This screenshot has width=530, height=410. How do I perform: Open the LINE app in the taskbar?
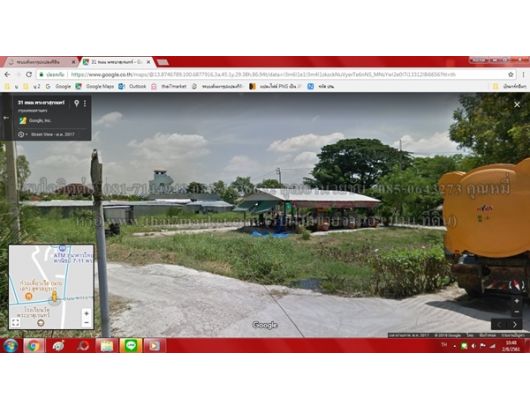click(130, 345)
